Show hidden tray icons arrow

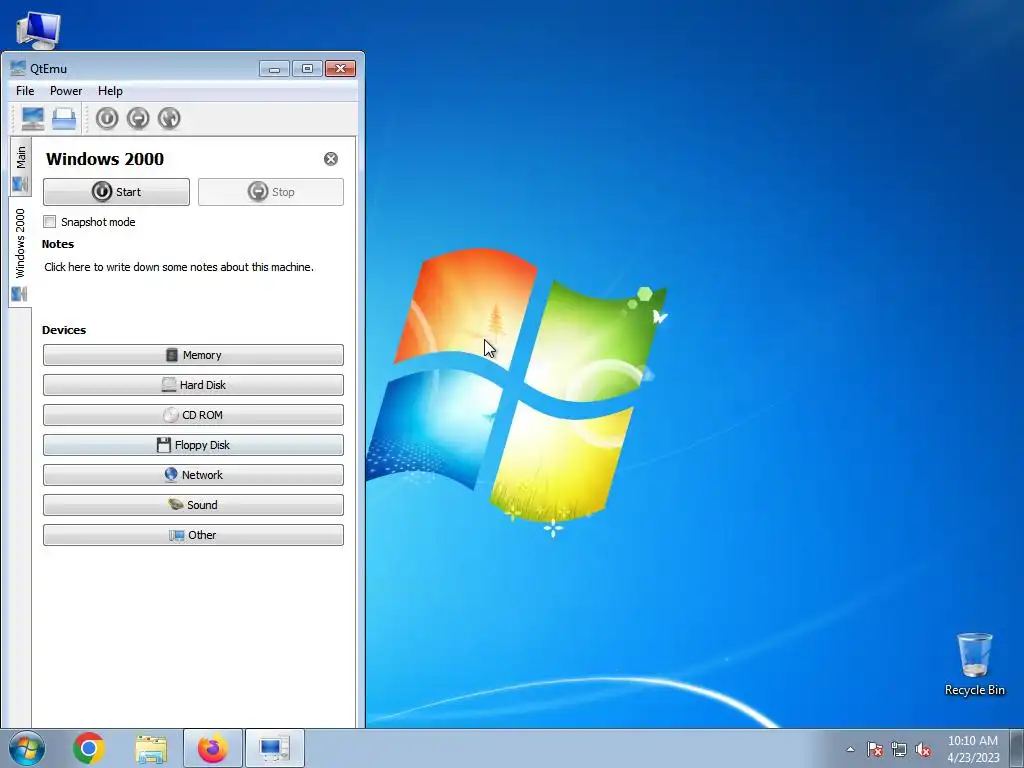click(850, 749)
